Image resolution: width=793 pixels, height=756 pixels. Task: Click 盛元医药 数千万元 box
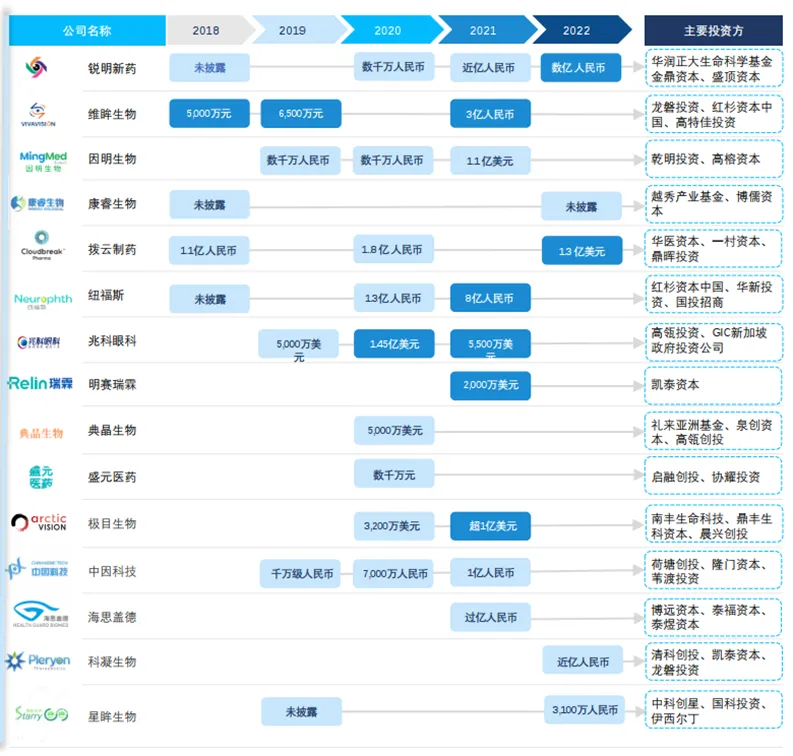click(x=394, y=474)
